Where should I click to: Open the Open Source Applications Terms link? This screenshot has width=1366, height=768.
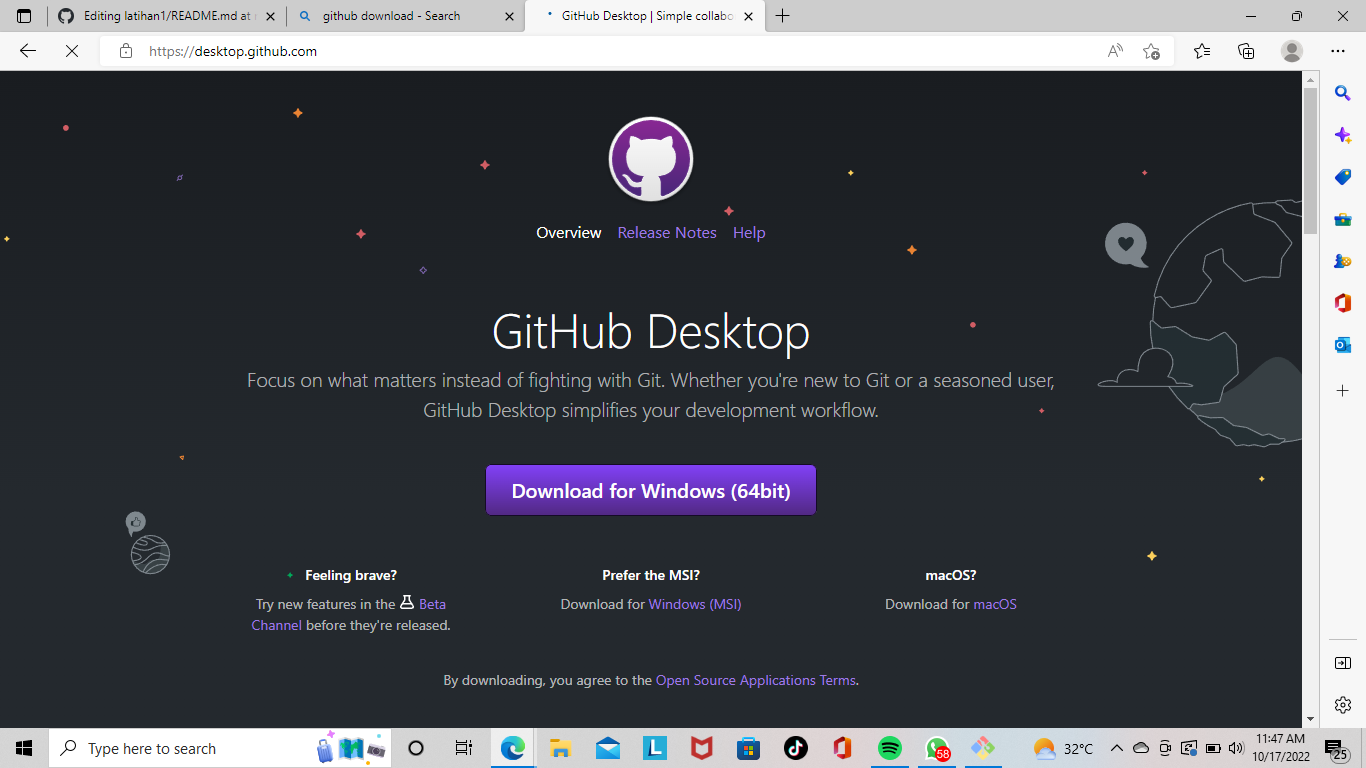[755, 679]
